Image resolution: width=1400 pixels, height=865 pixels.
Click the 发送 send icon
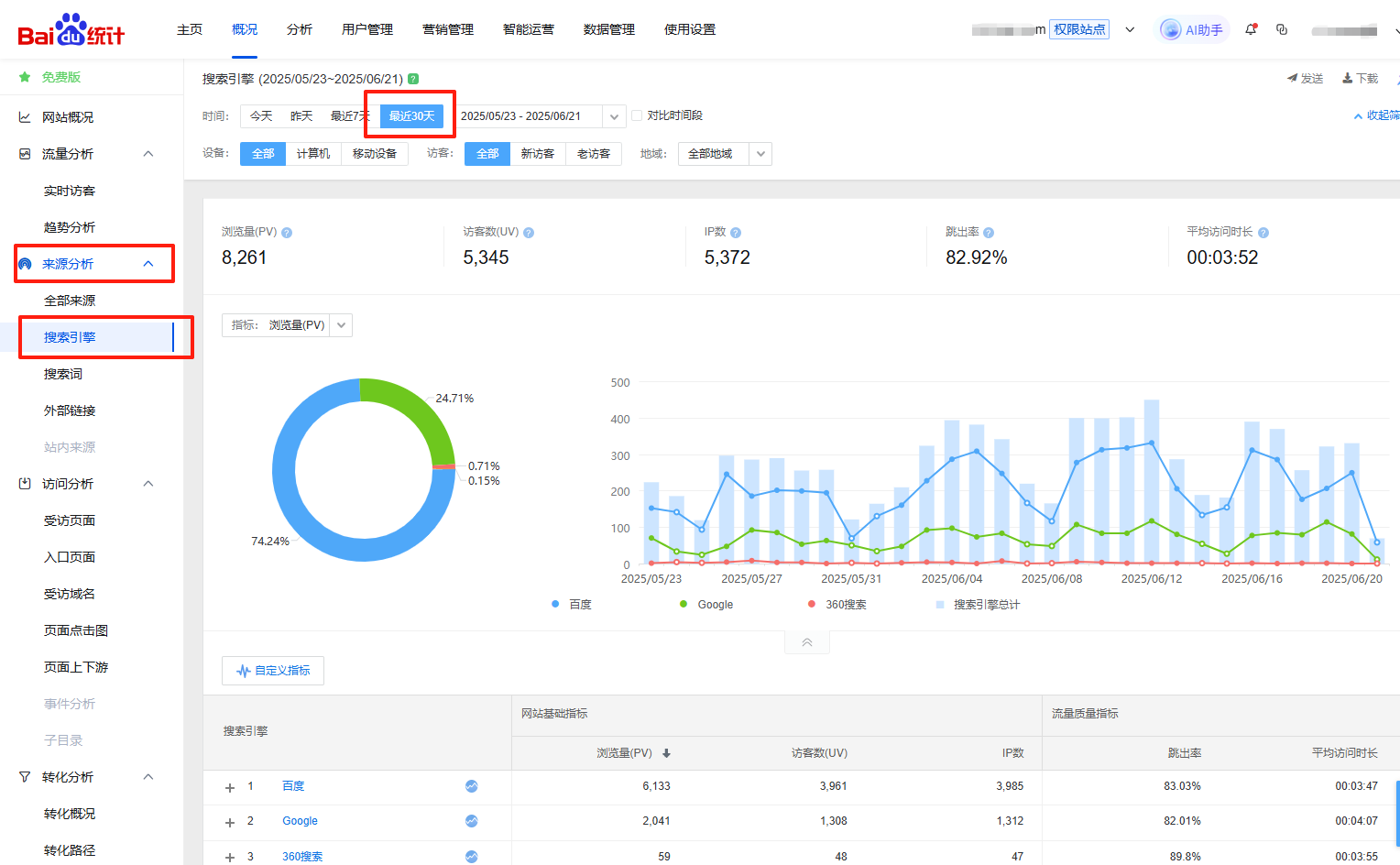click(1305, 78)
